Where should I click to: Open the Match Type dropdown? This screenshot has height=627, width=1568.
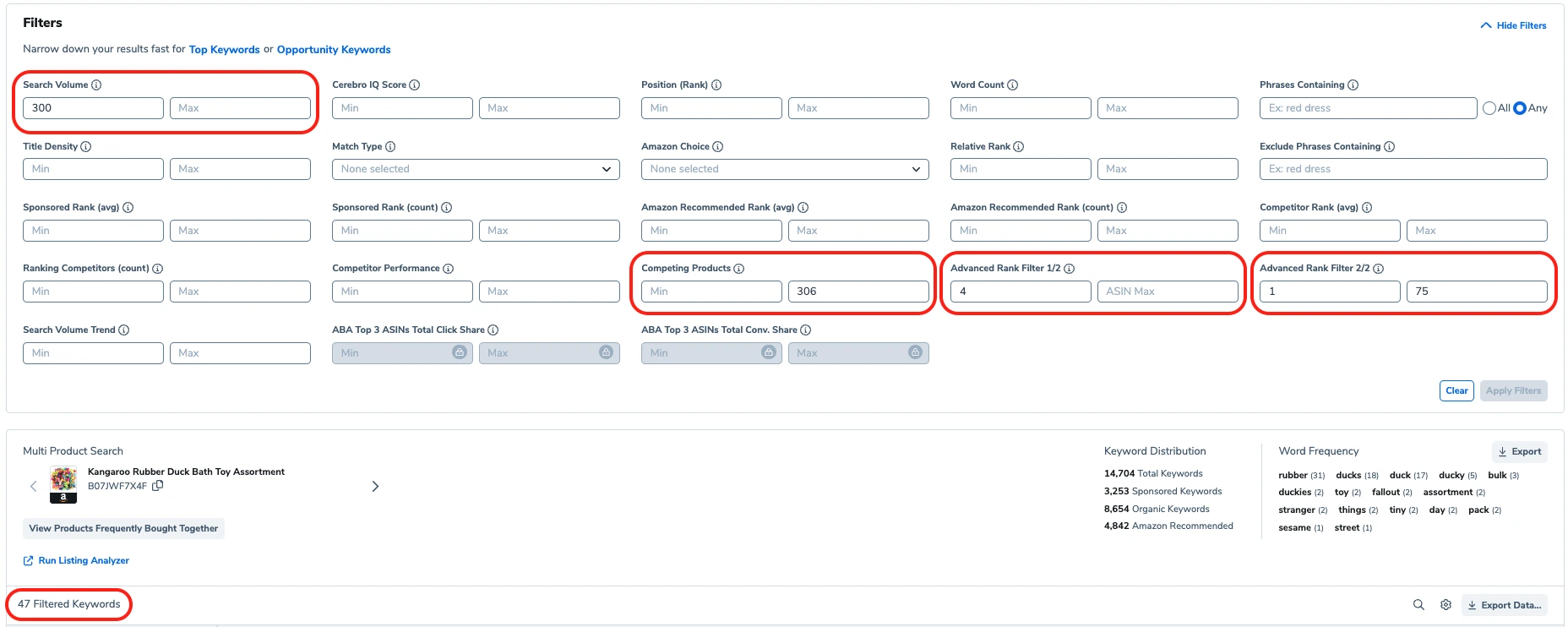pyautogui.click(x=476, y=169)
